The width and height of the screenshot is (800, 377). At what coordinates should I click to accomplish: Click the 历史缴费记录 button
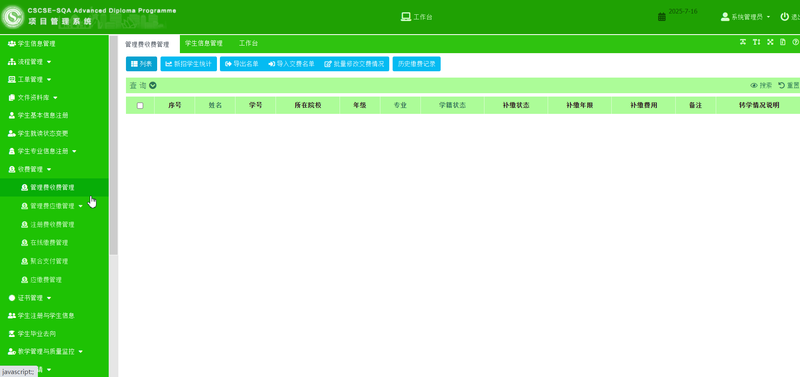click(416, 64)
